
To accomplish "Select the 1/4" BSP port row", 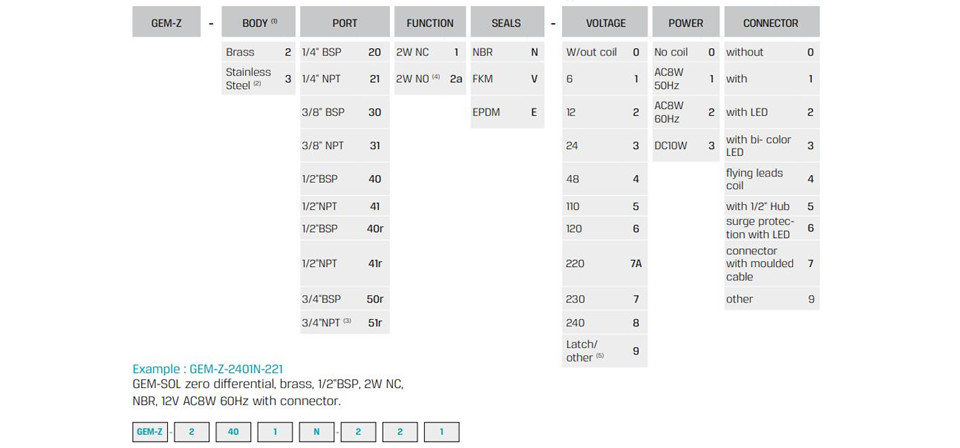I will click(x=344, y=52).
